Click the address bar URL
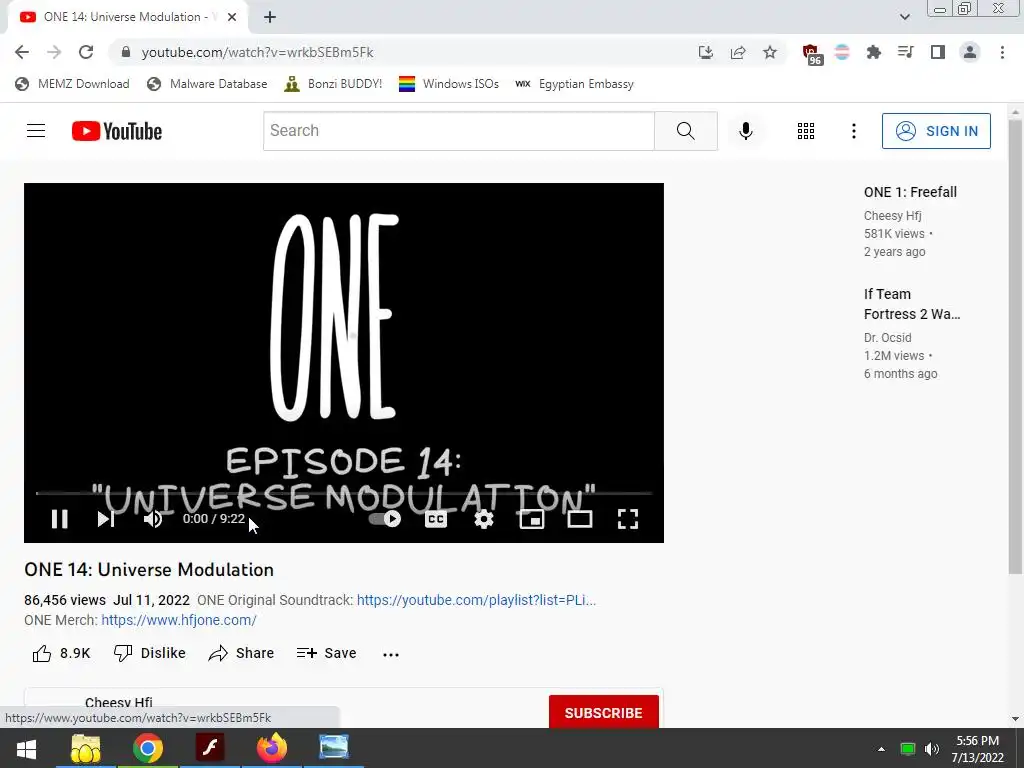1024x768 pixels. (x=257, y=52)
